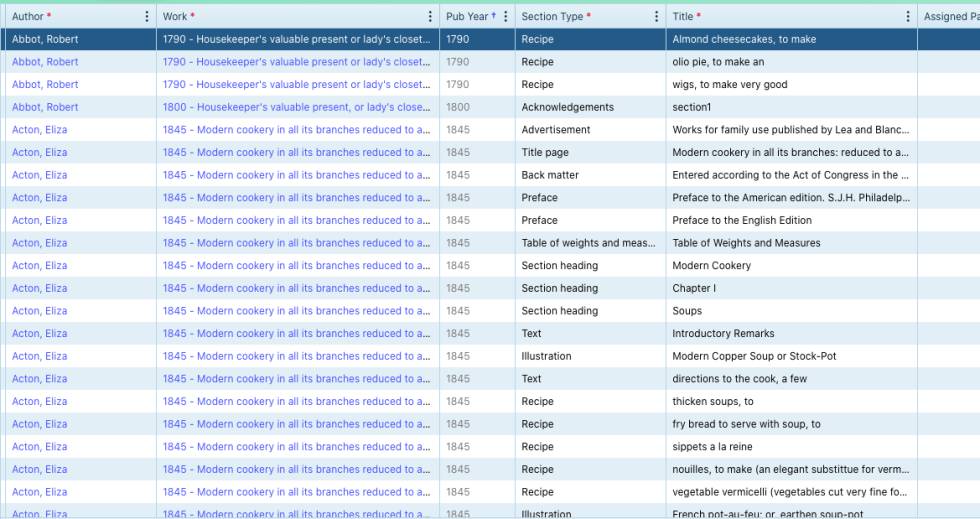Select the "Almond cheesecakes, to make" title cell
Image resolution: width=980 pixels, height=519 pixels.
[x=744, y=40]
